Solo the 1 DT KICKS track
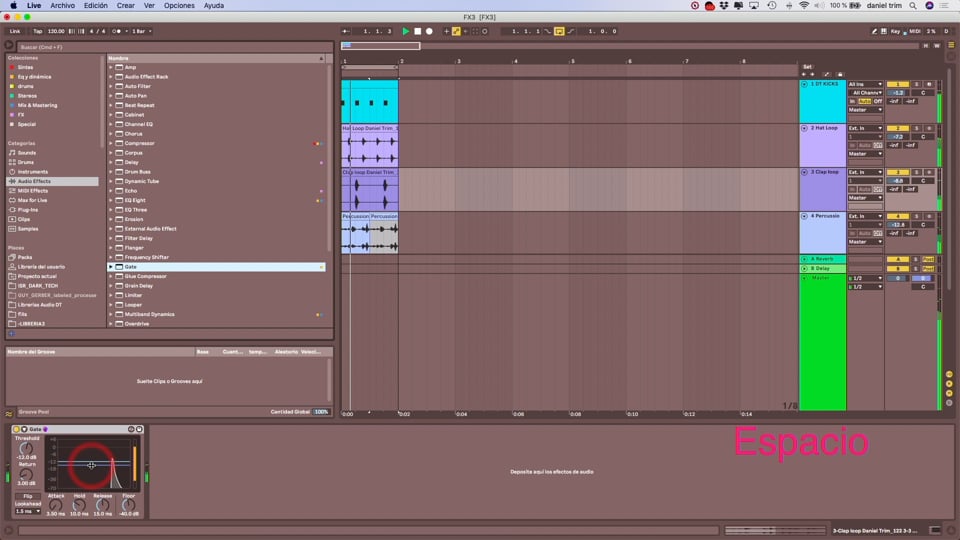 tap(917, 84)
